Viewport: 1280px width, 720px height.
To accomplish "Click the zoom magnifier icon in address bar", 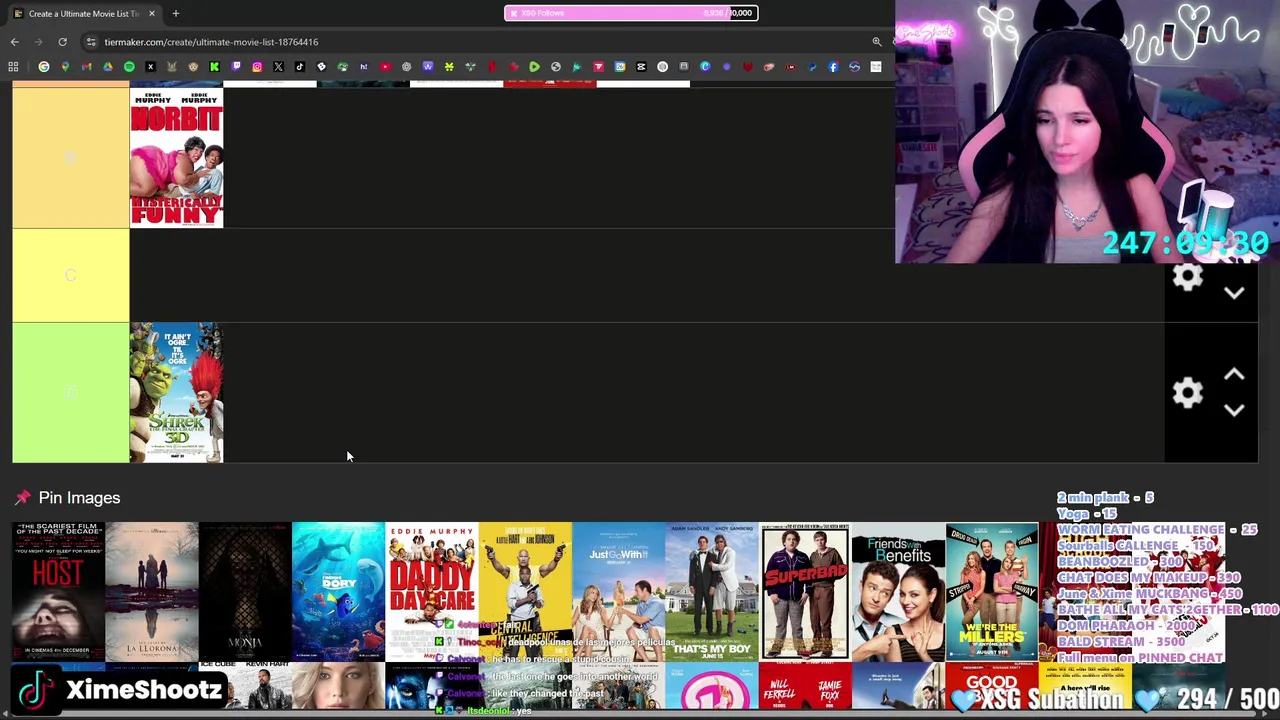I will pyautogui.click(x=877, y=42).
